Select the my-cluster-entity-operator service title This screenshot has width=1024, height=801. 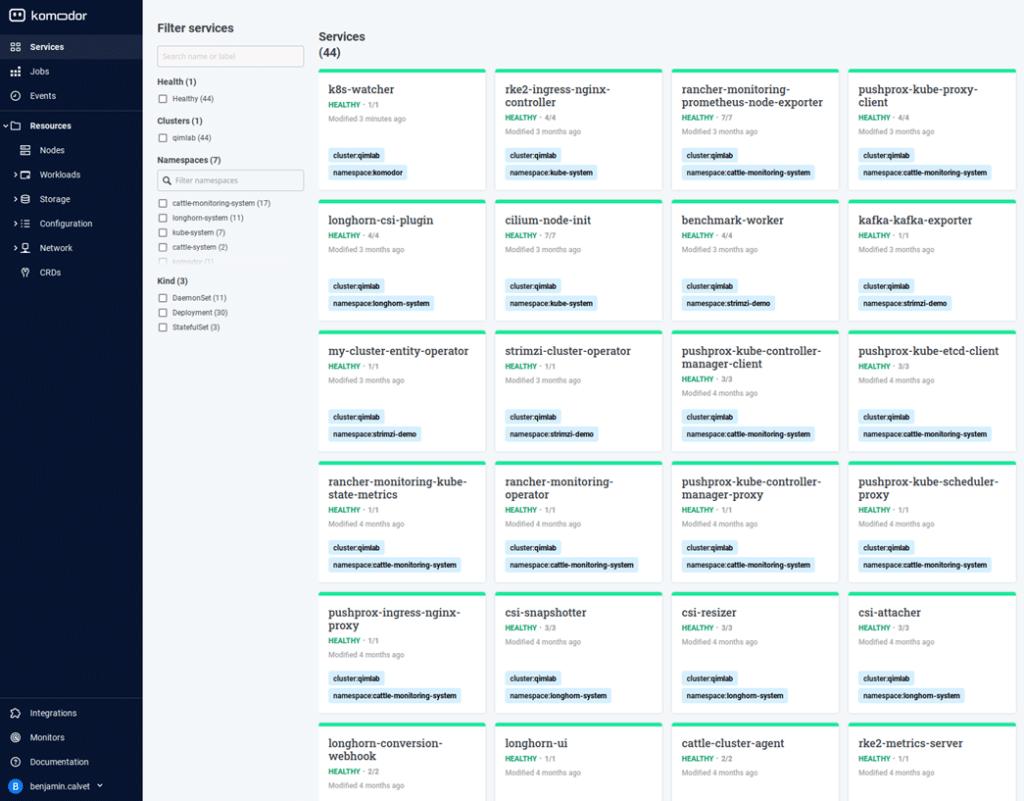pos(398,351)
